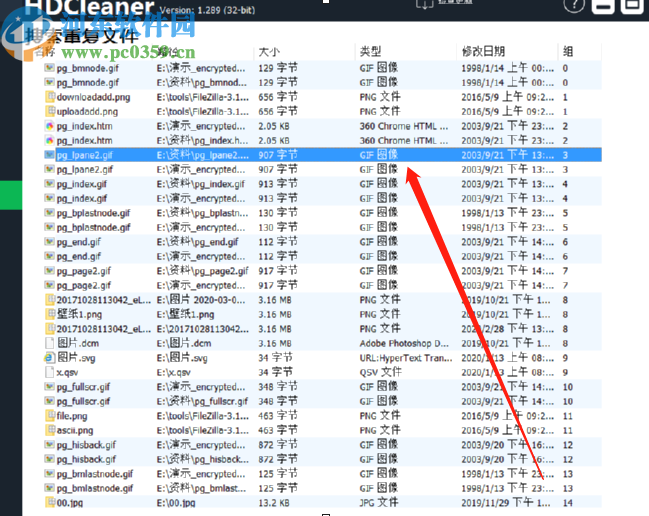Click FileZilla path in uploadadd.png row

click(203, 111)
